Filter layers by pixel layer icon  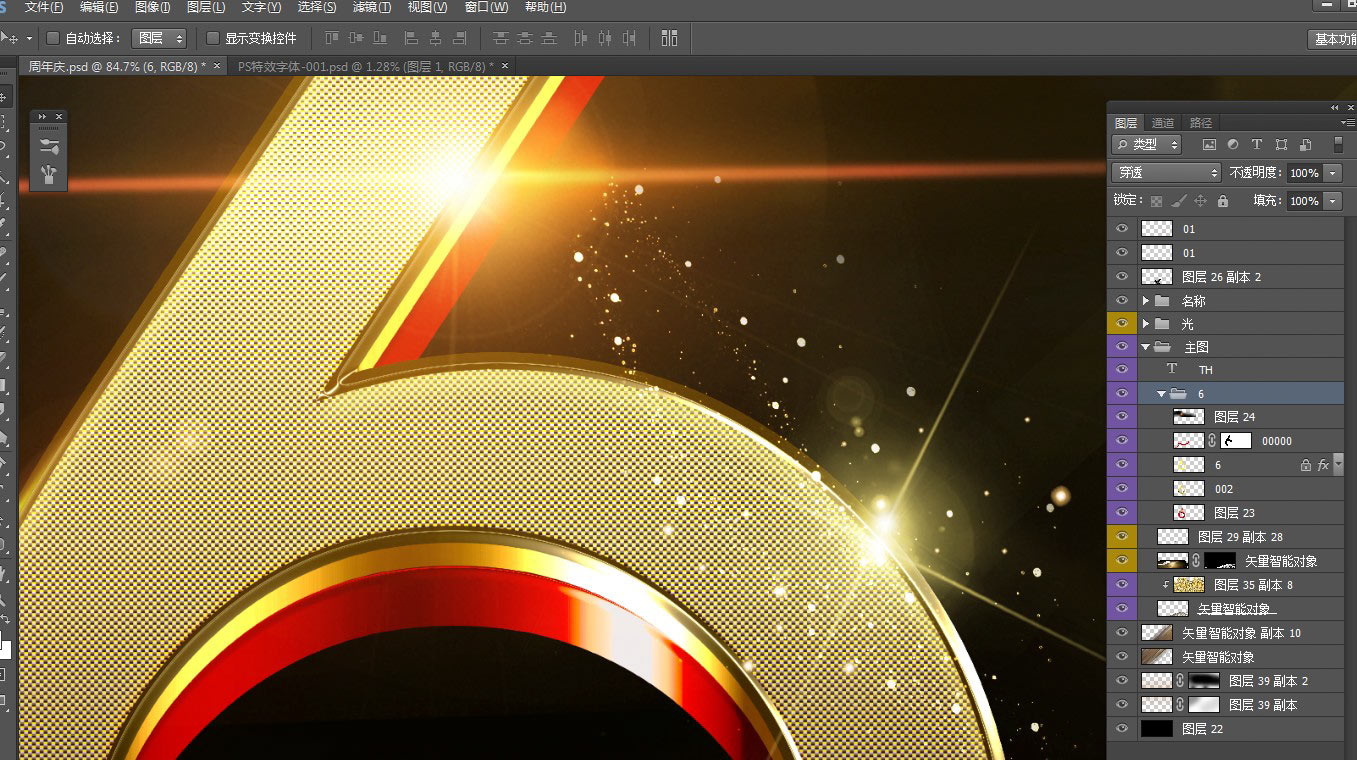pyautogui.click(x=1209, y=145)
